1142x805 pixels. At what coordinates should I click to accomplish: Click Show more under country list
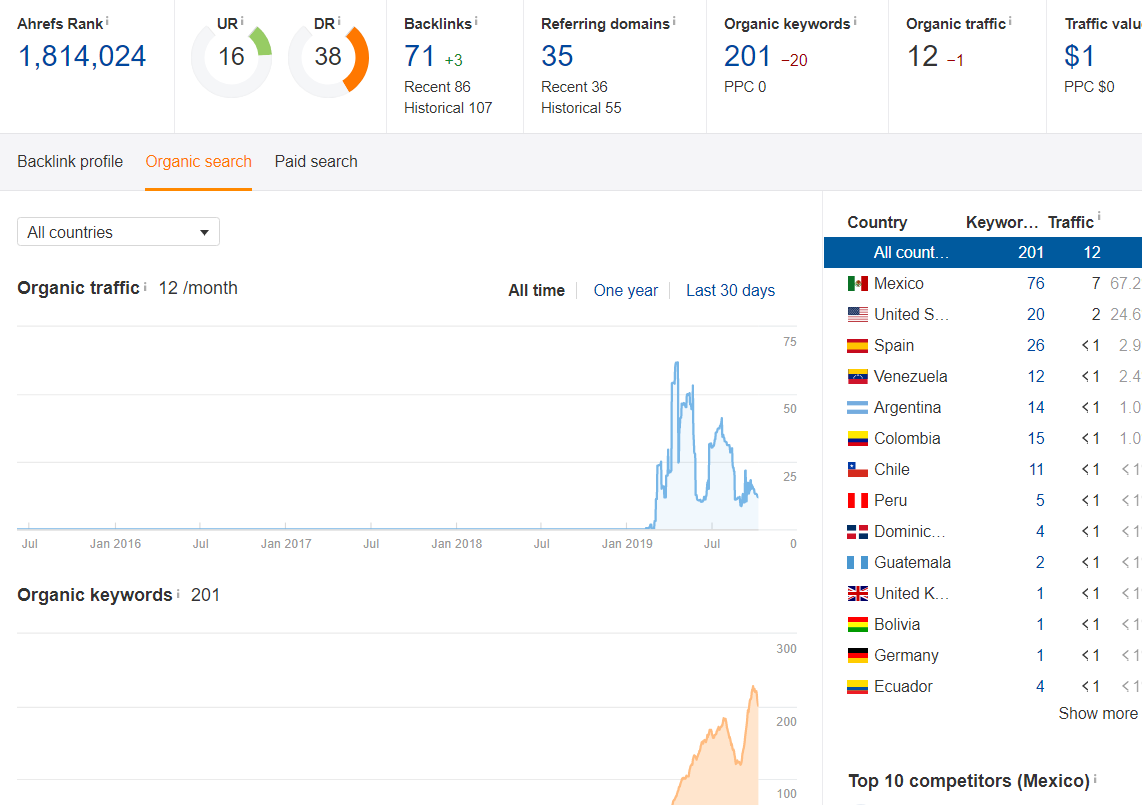[1098, 713]
